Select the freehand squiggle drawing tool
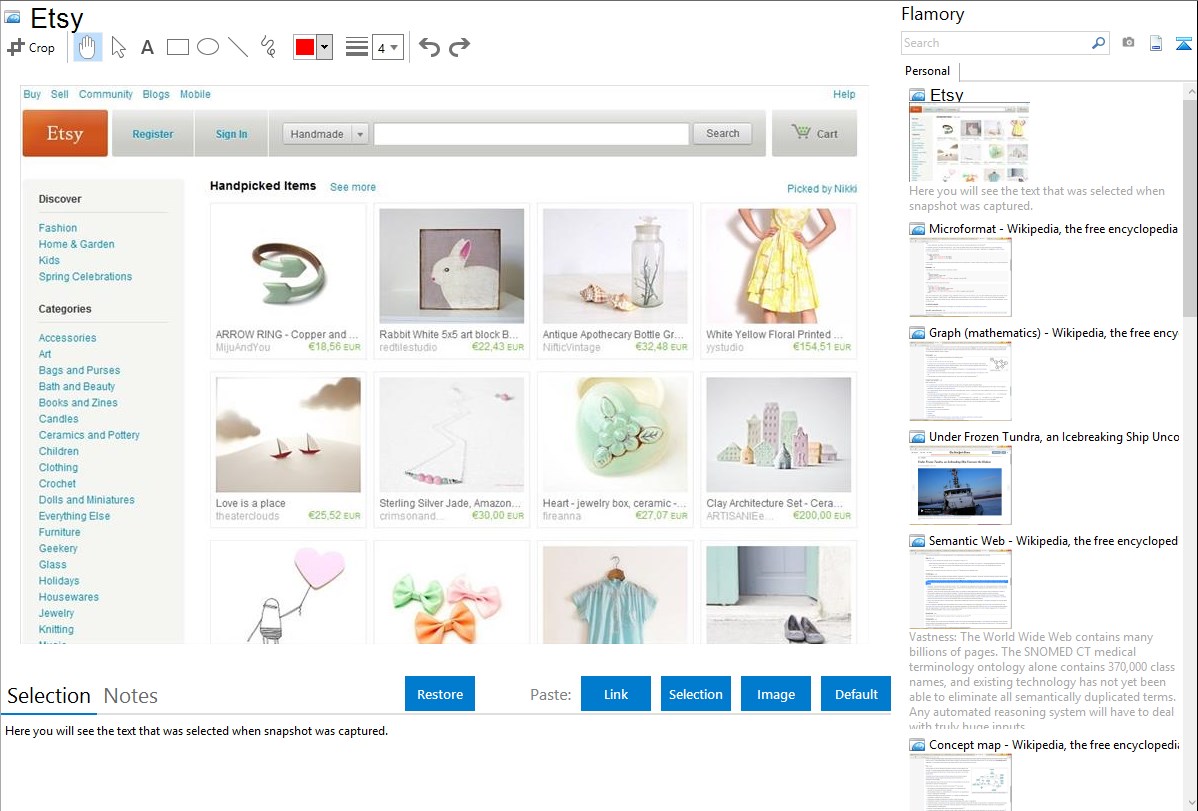The height and width of the screenshot is (811, 1198). click(268, 47)
